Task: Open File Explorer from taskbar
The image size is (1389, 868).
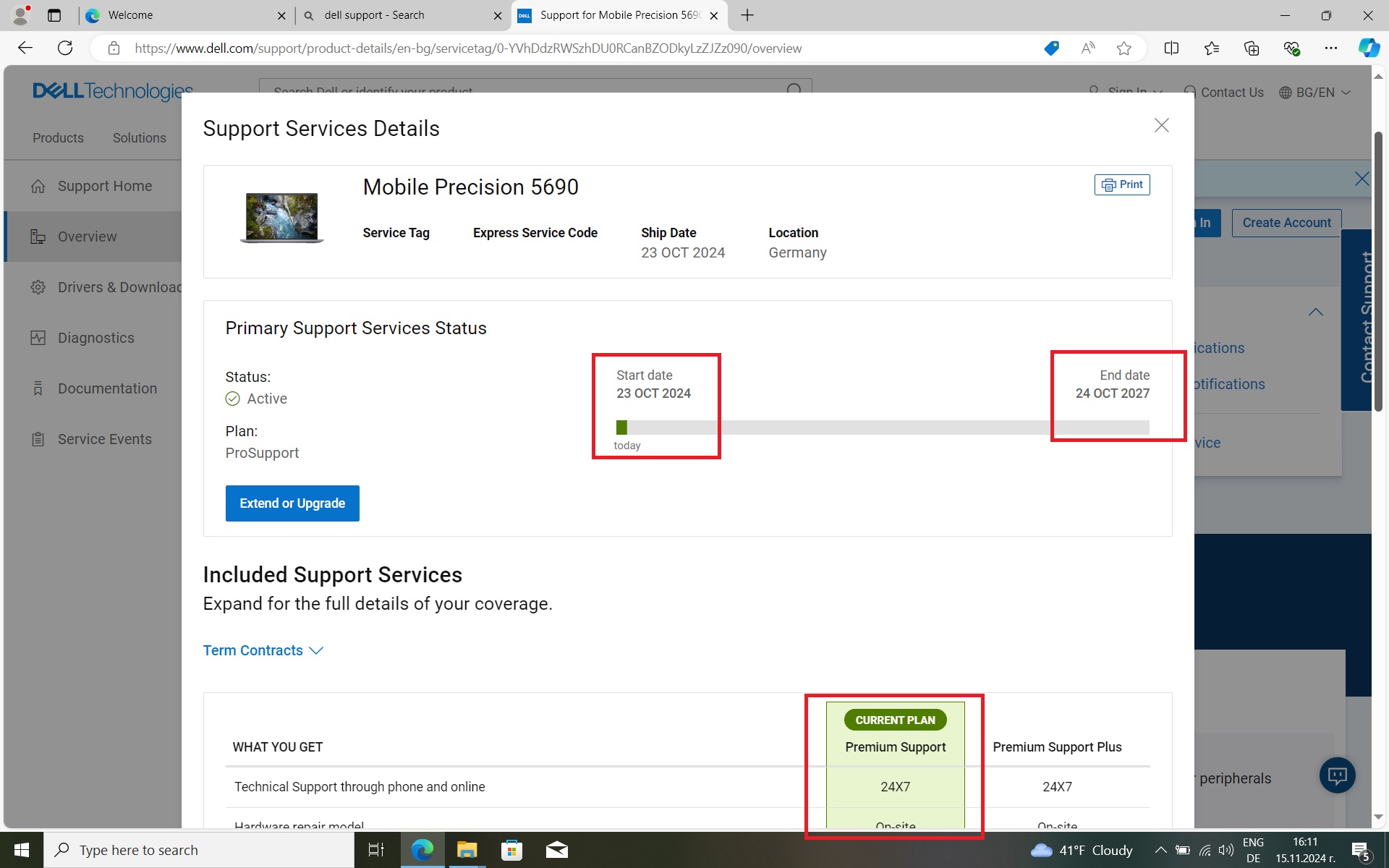Action: (467, 850)
